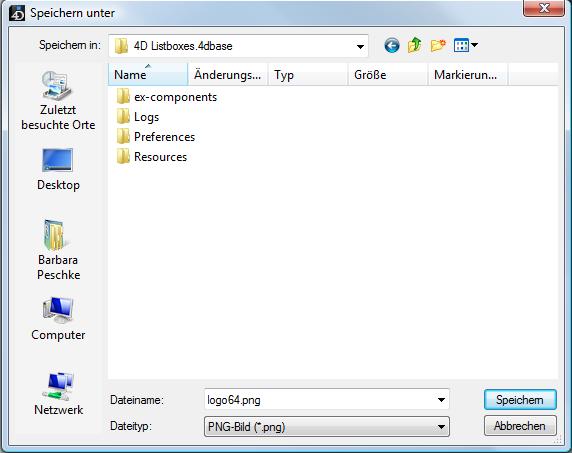Open Barbara Peschke user folder
Image resolution: width=572 pixels, height=453 pixels.
(58, 250)
